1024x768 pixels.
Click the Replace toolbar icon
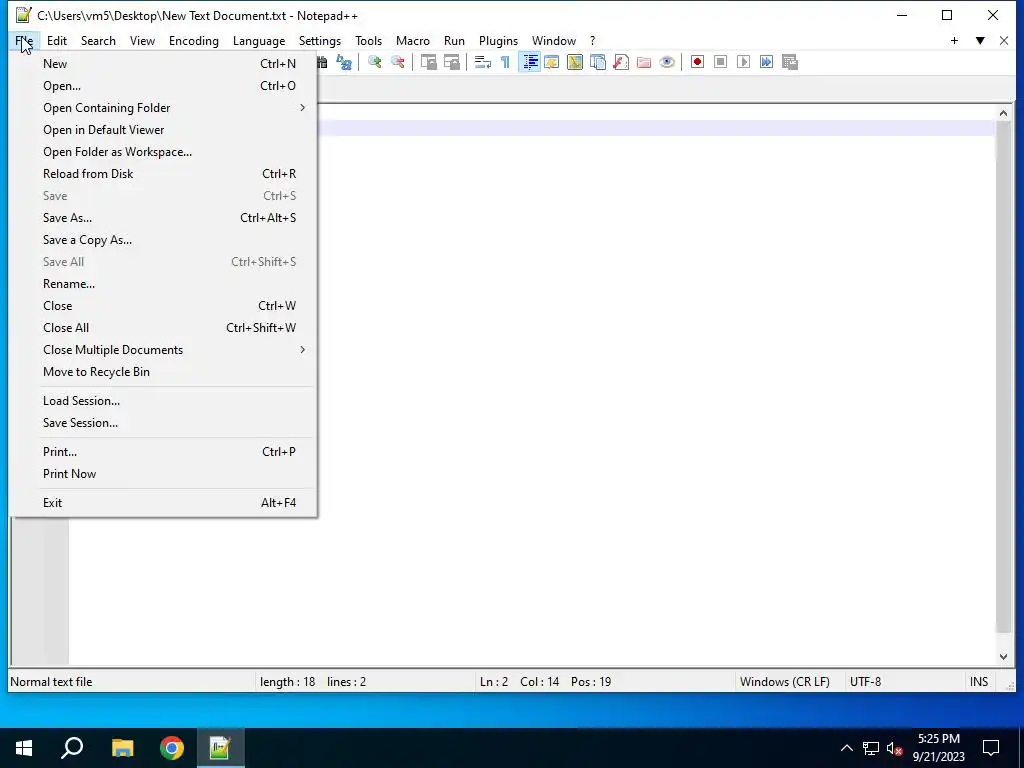[x=344, y=62]
